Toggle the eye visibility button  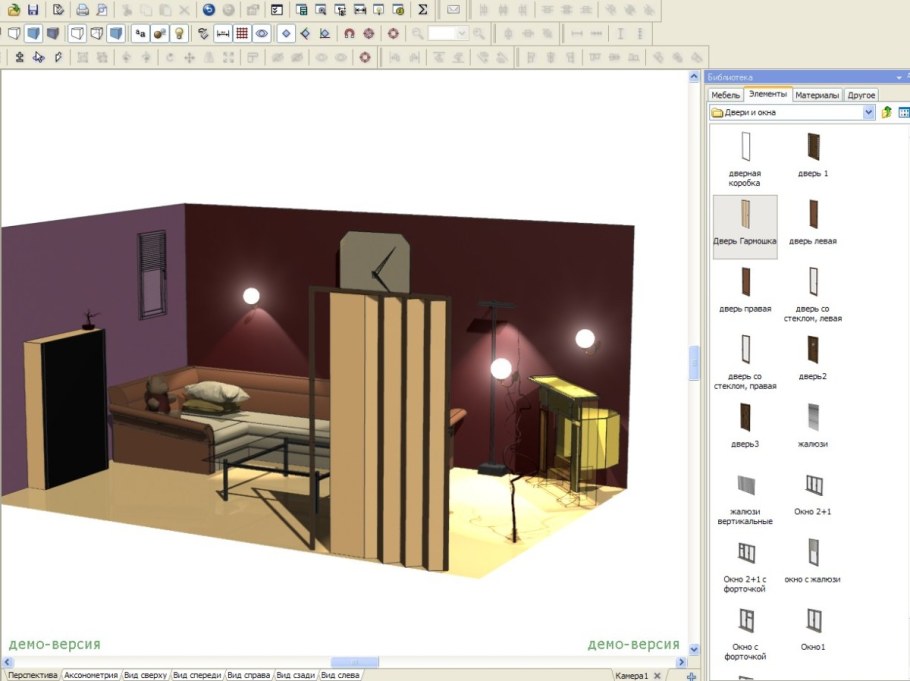point(261,33)
